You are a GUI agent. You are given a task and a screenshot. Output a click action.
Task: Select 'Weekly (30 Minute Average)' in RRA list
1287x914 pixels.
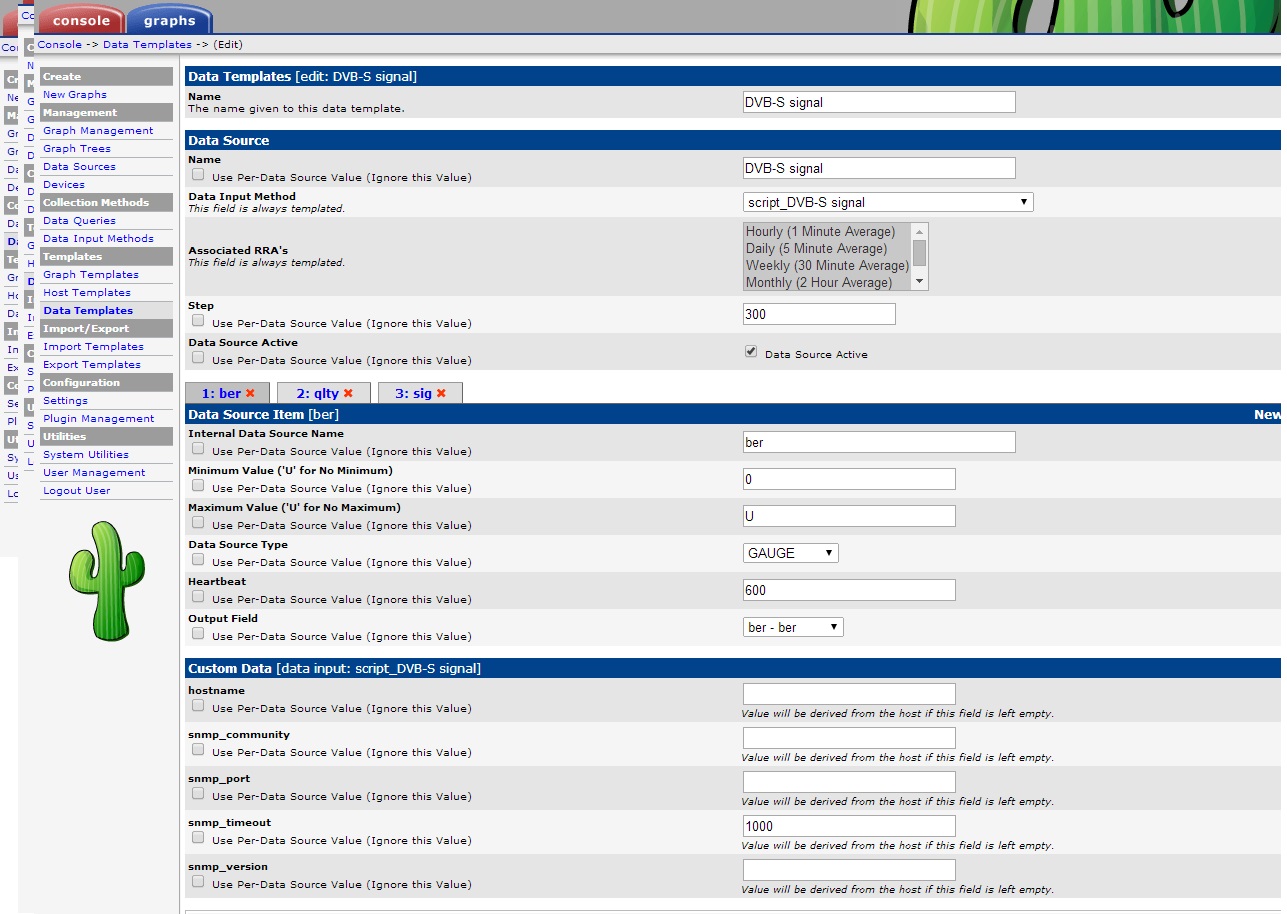tap(827, 266)
